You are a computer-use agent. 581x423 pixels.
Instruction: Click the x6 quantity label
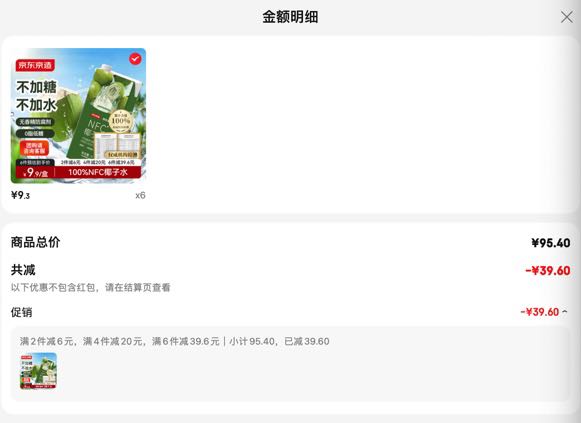coord(140,196)
